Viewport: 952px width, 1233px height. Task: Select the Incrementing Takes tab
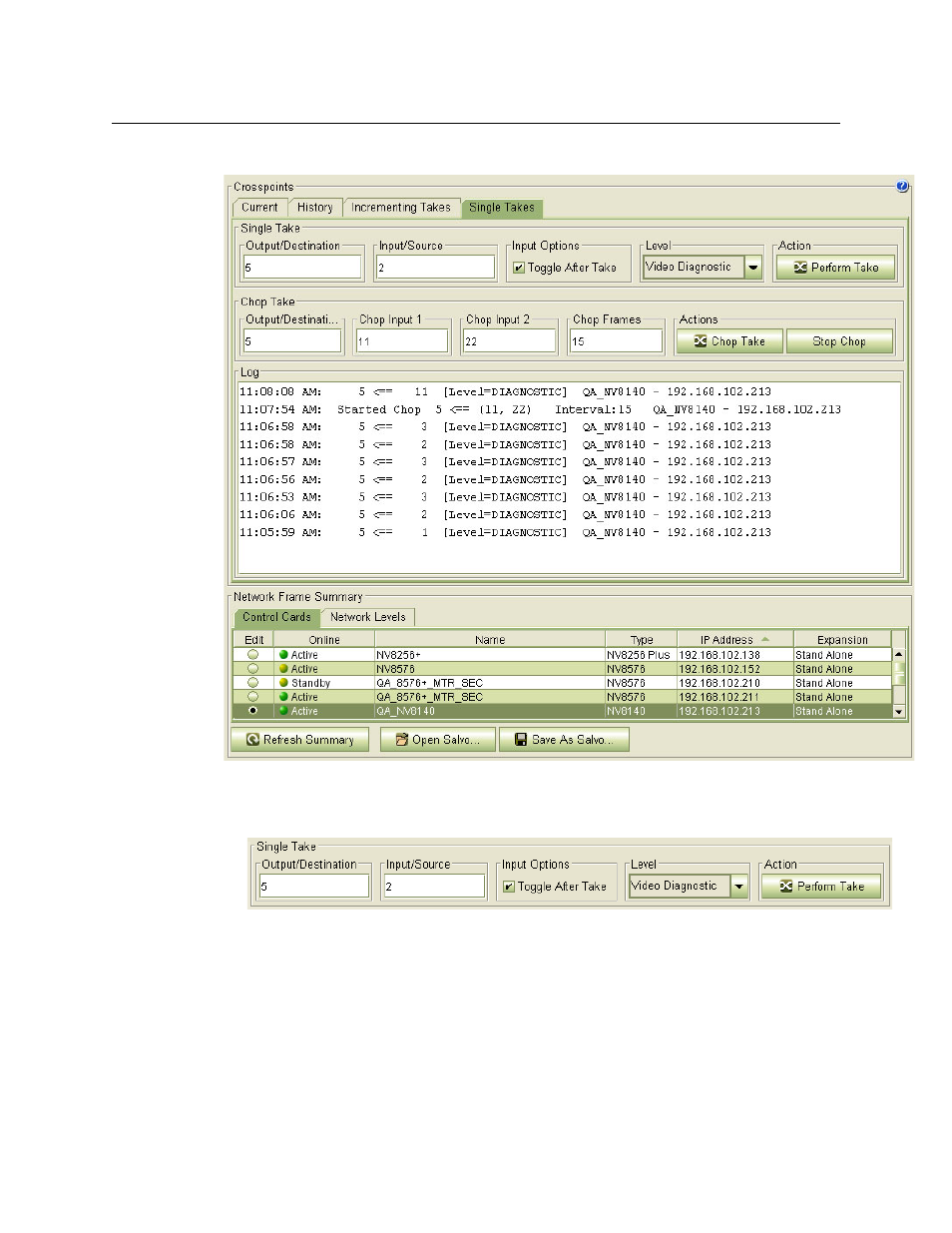[x=401, y=208]
